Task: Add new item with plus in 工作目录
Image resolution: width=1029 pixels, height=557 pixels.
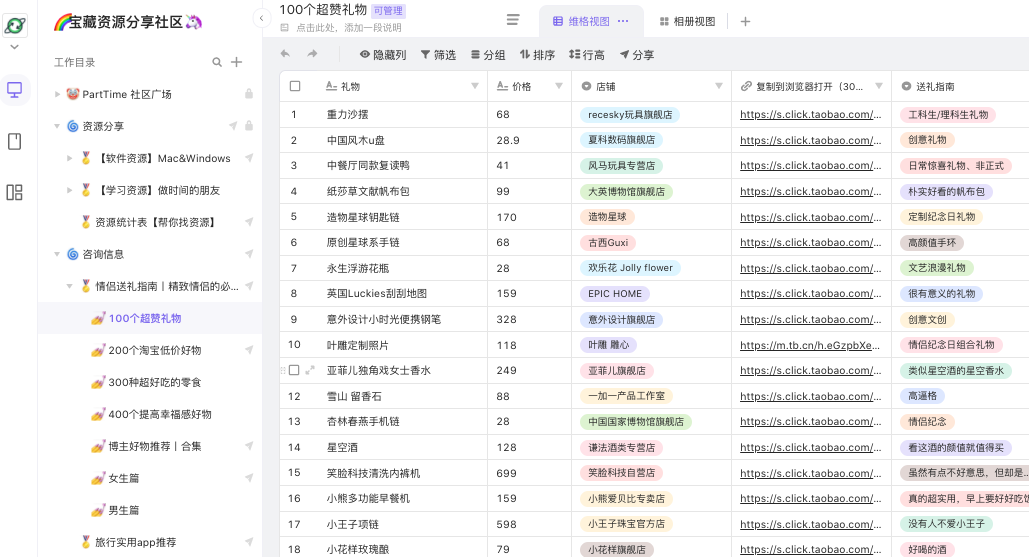Action: 237,62
